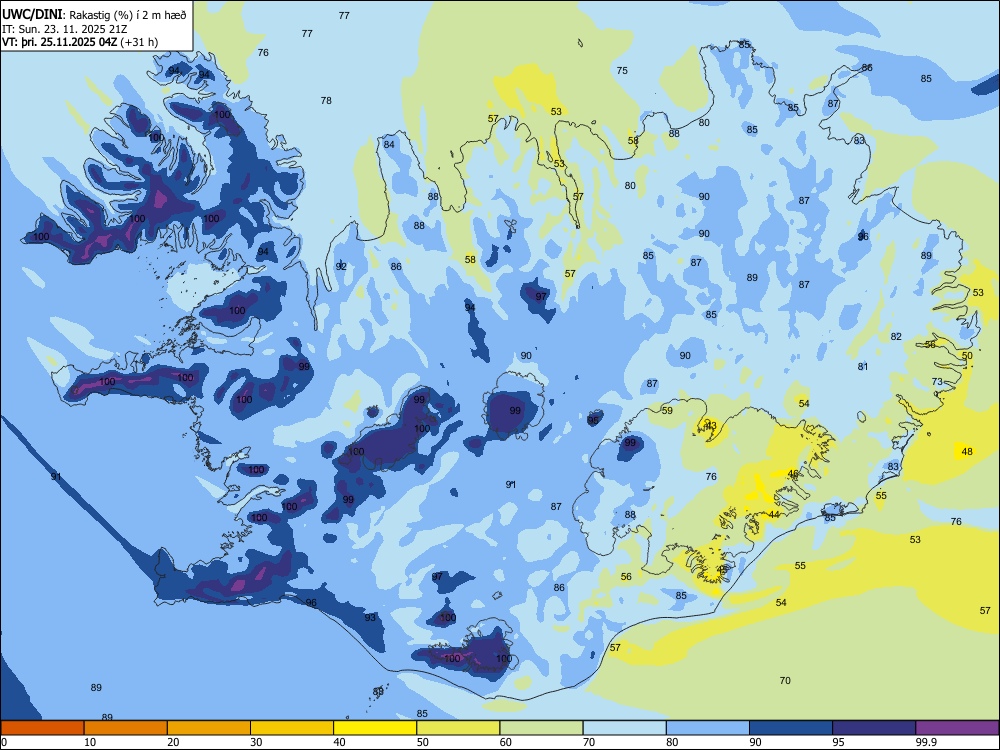Screen dimensions: 1000x750
Task: Click the legend label '95'
Action: 838,742
